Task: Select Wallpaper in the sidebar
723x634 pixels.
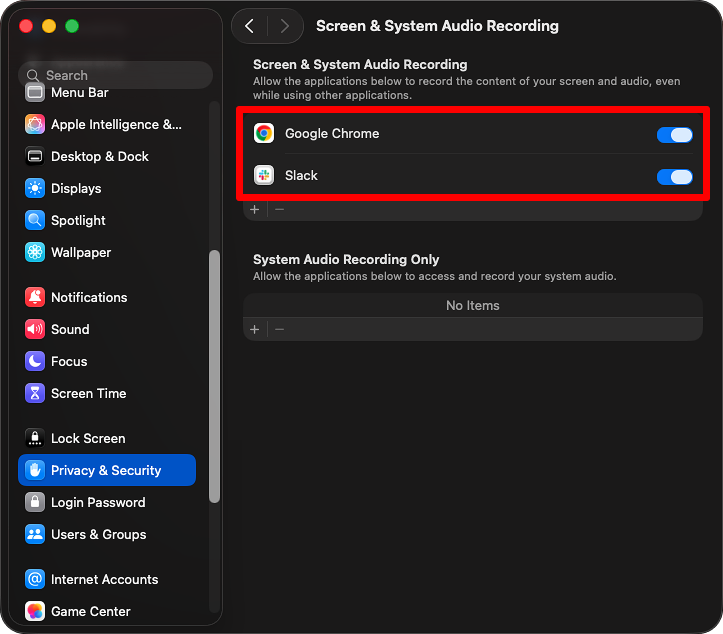Action: (x=107, y=252)
